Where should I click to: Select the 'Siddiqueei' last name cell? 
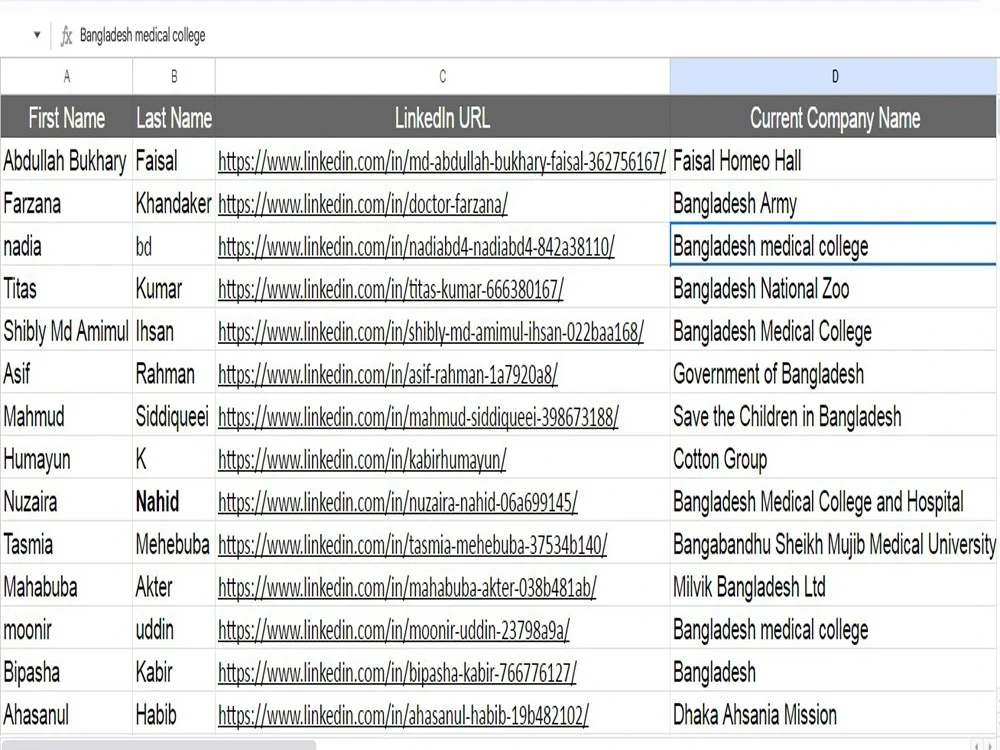173,416
